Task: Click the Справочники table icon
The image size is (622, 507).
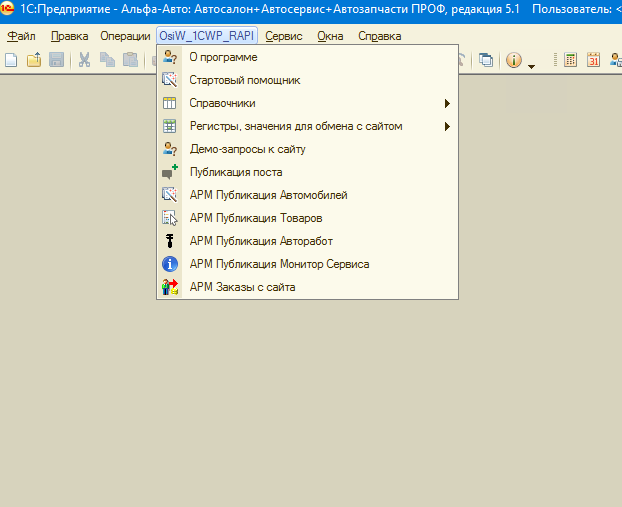Action: click(x=169, y=103)
